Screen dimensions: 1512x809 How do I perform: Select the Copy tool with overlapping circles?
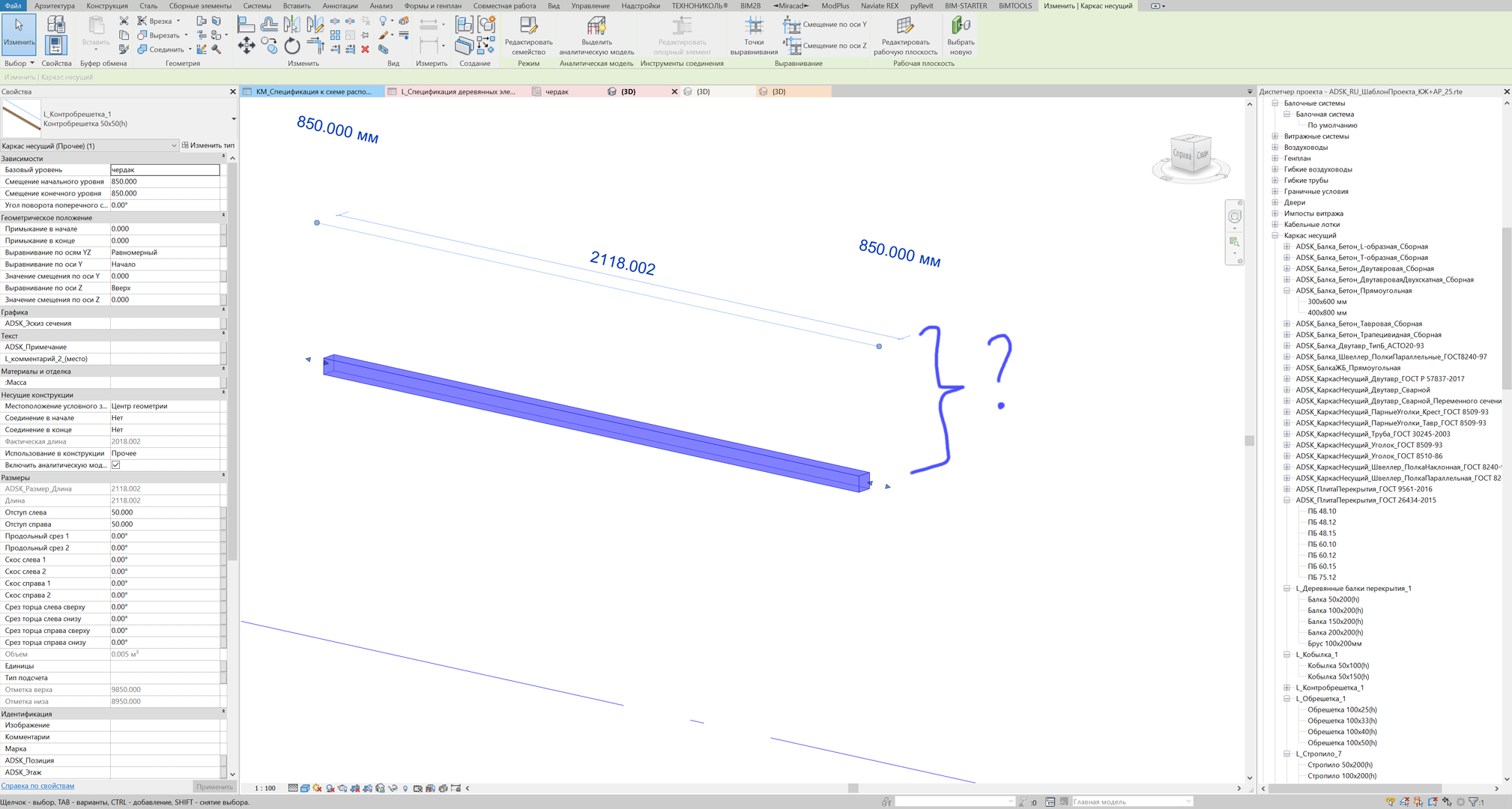tap(270, 46)
